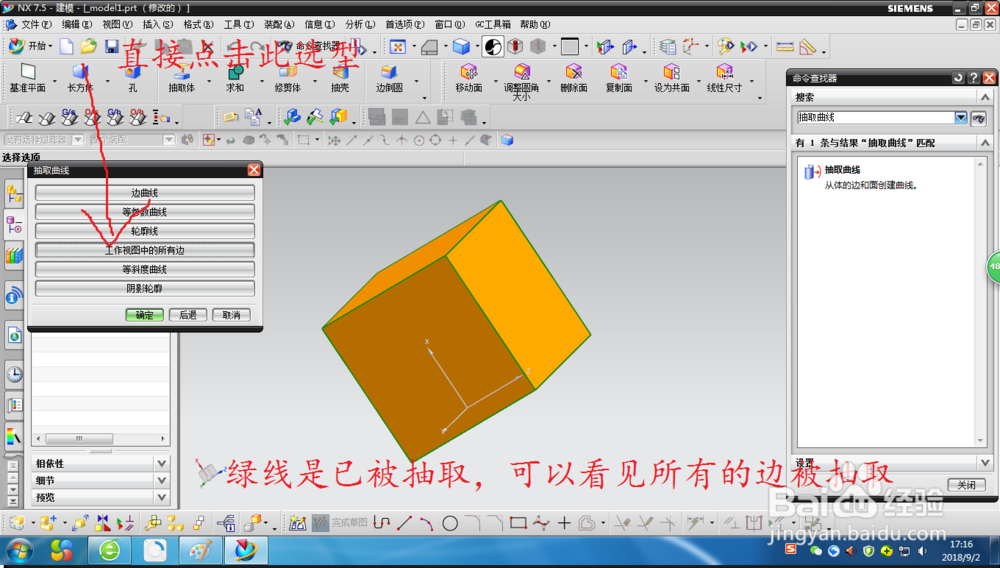Open the 格式 menu
The image size is (1000, 568).
[198, 24]
